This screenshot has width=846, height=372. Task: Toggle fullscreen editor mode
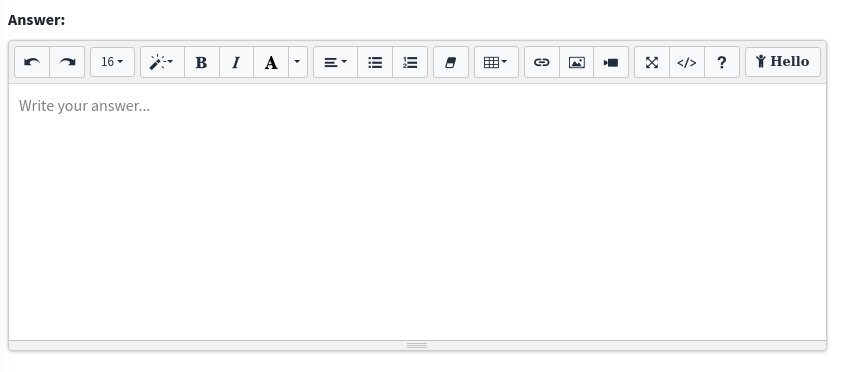point(652,62)
